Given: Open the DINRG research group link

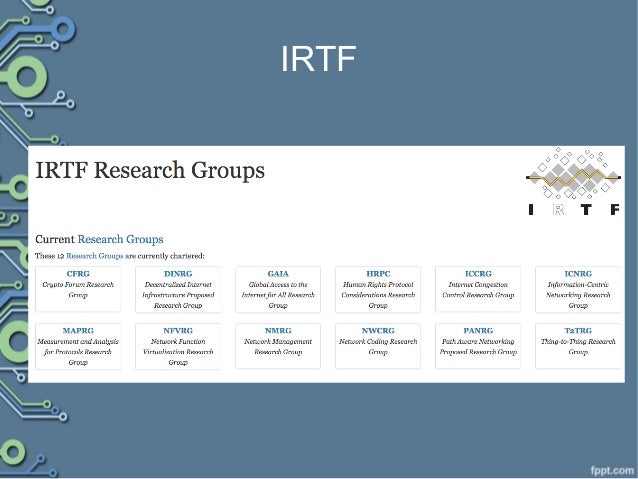Looking at the screenshot, I should point(178,274).
